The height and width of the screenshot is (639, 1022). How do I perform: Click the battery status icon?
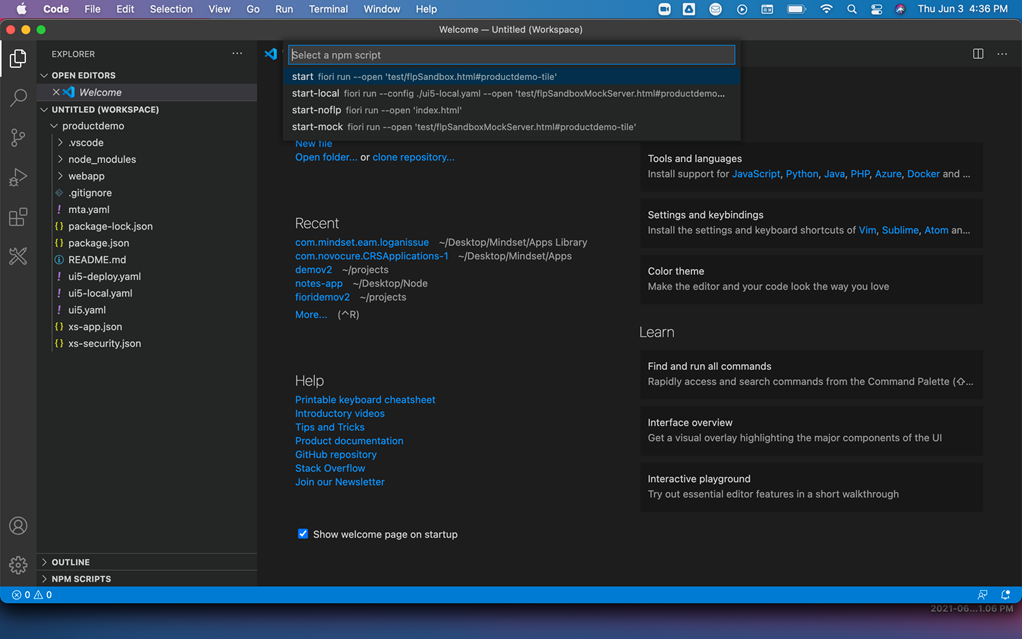coord(796,9)
